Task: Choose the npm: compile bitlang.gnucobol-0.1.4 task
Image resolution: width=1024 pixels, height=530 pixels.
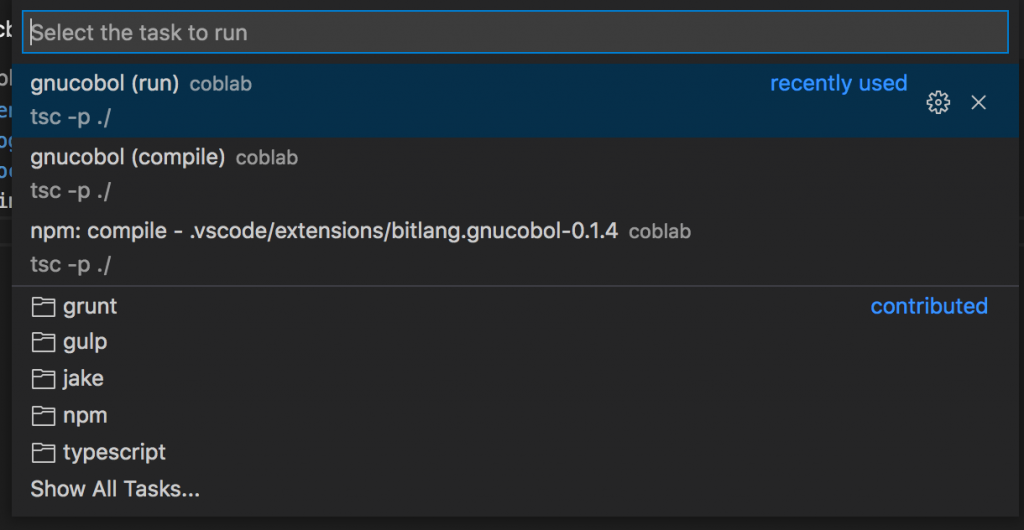Action: [515, 247]
